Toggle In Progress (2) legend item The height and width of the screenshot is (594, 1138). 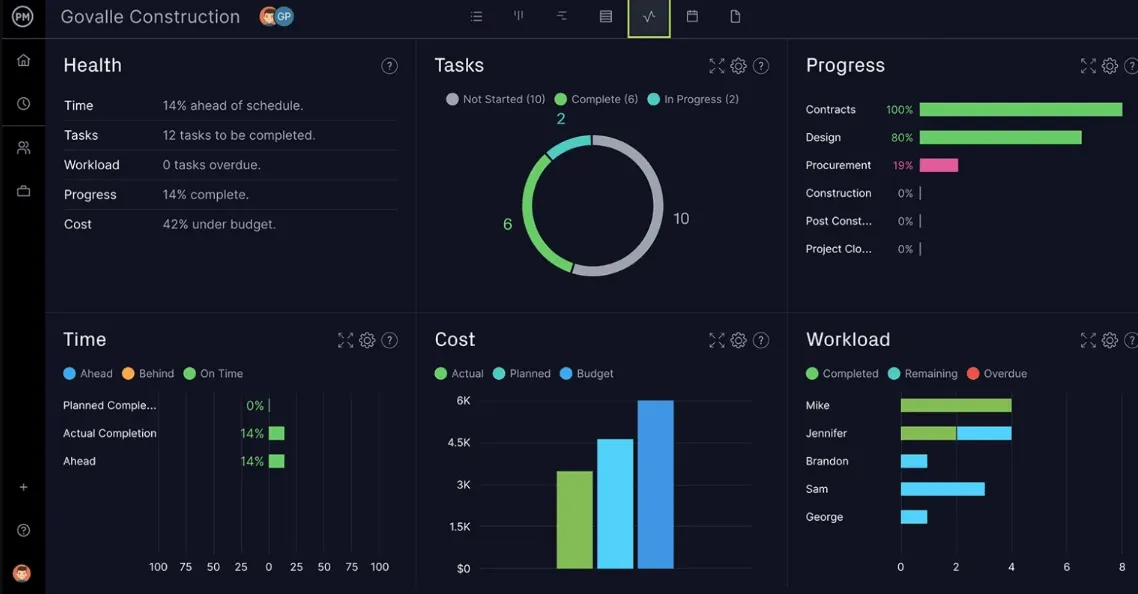pyautogui.click(x=693, y=99)
